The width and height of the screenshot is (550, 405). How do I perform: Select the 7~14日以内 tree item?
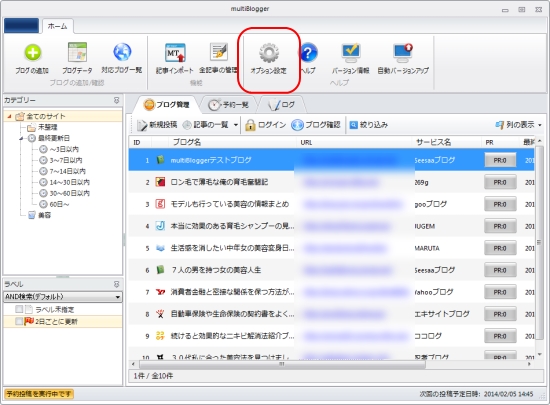pyautogui.click(x=62, y=171)
